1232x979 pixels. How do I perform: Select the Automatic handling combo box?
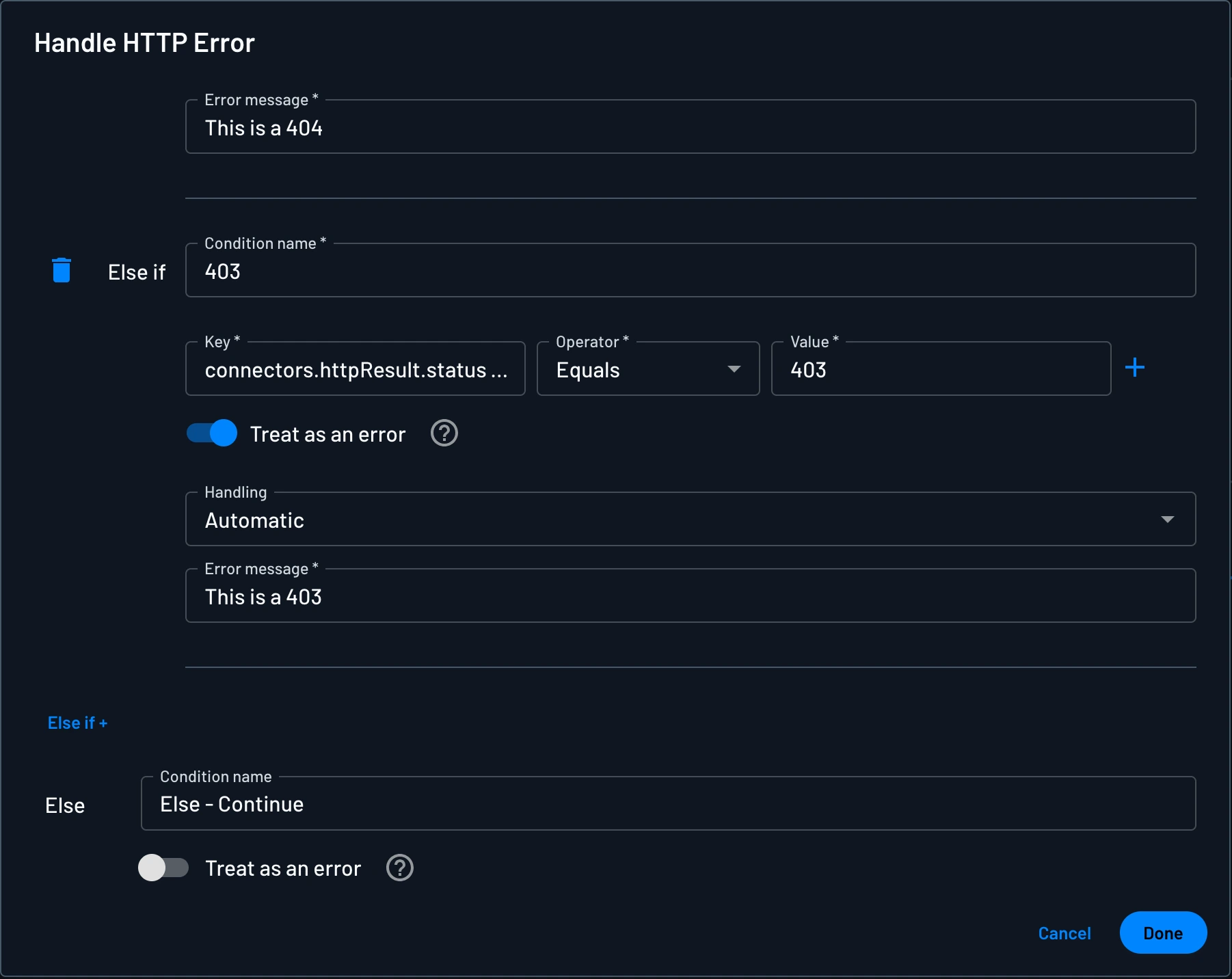pos(689,519)
